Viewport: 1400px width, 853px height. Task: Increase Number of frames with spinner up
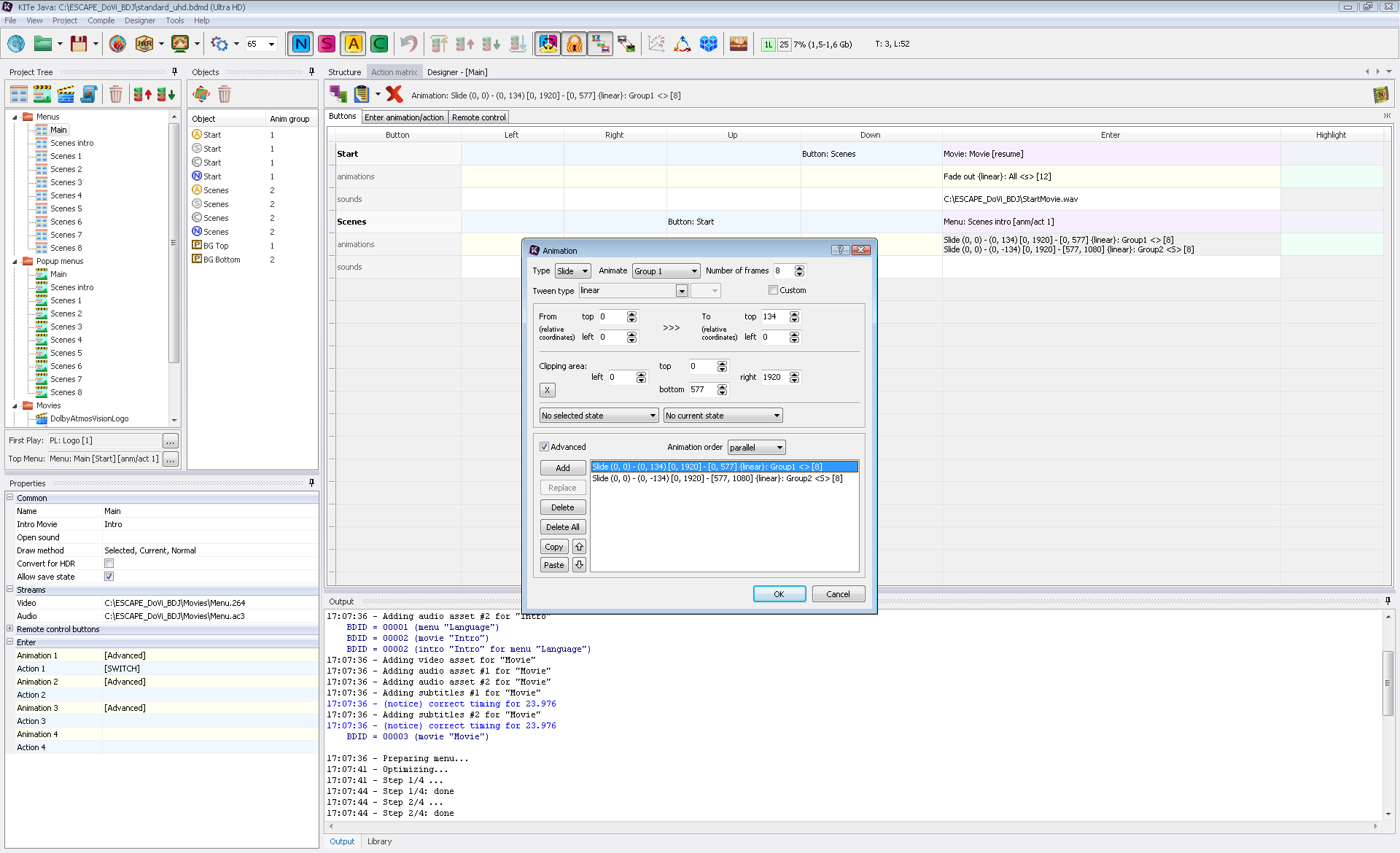tap(799, 268)
